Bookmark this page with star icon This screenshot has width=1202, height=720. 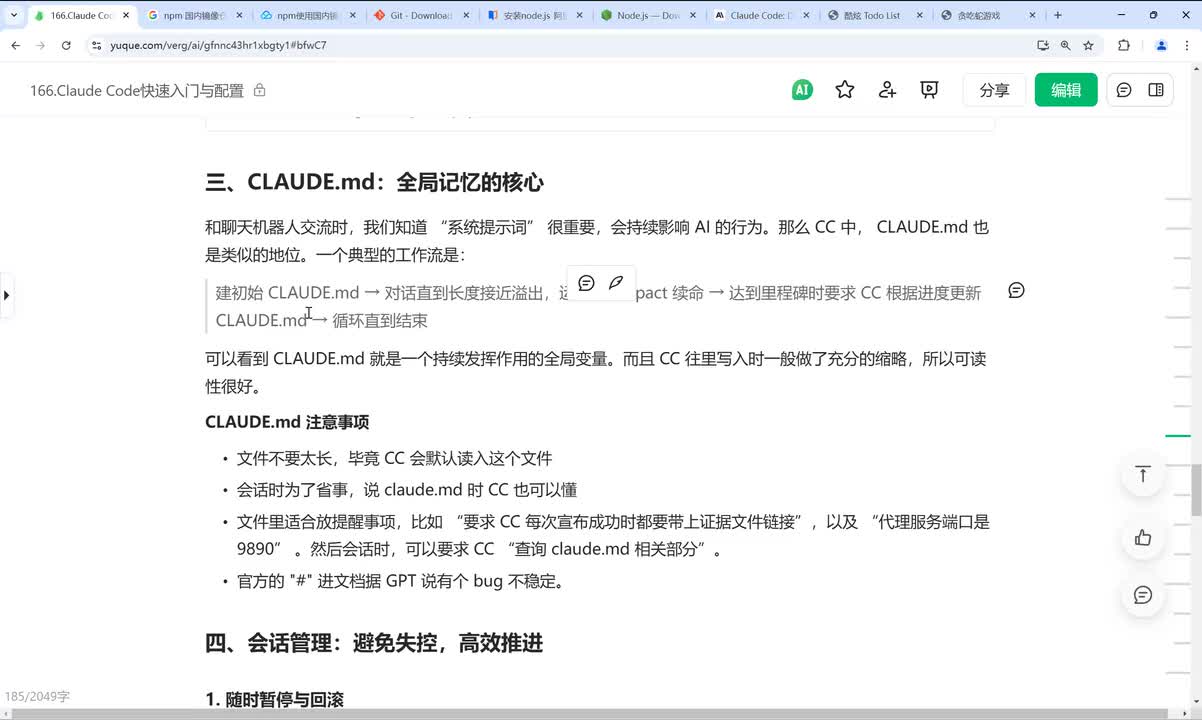[1088, 46]
